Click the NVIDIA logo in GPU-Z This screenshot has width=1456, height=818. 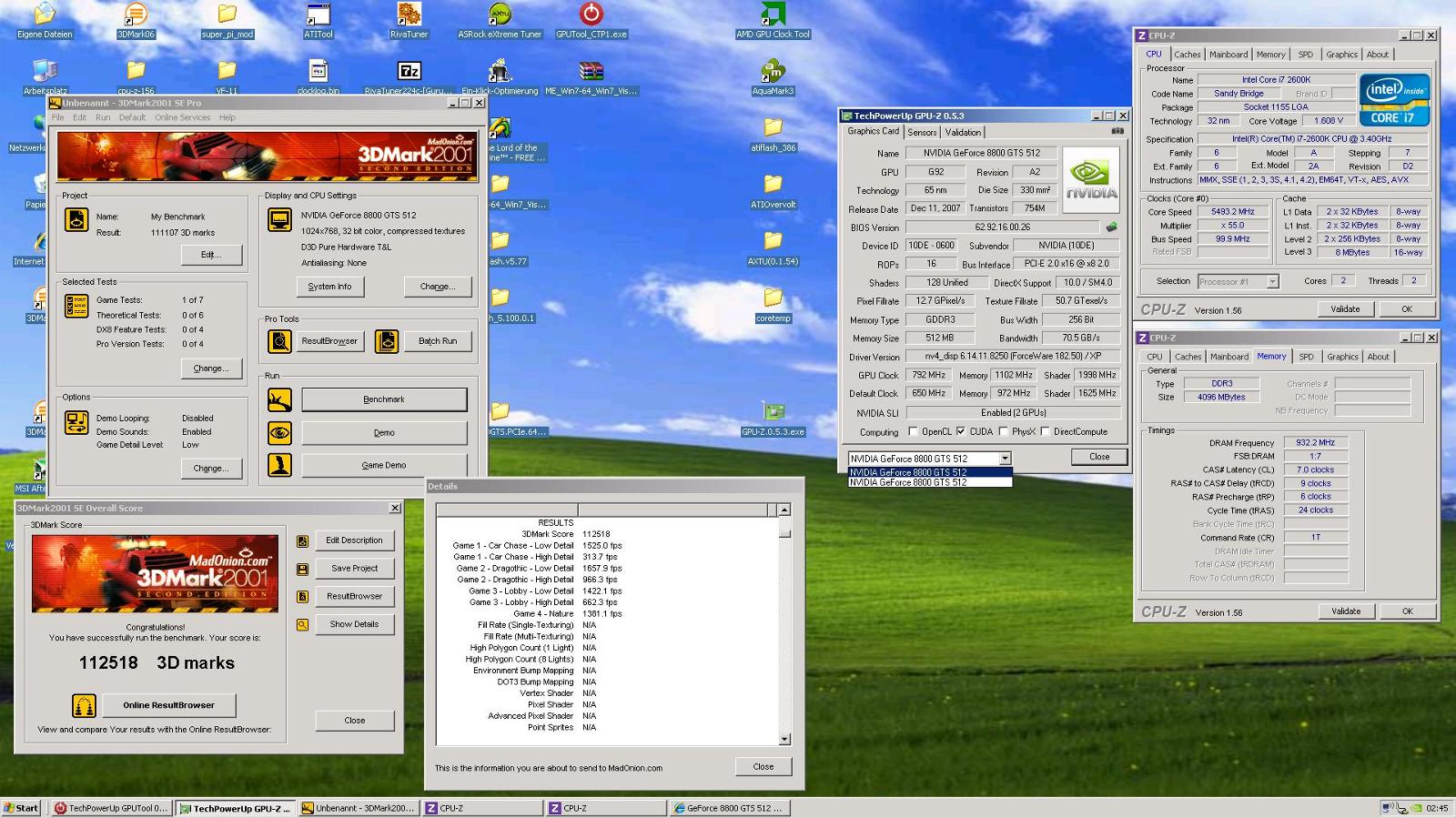point(1091,178)
